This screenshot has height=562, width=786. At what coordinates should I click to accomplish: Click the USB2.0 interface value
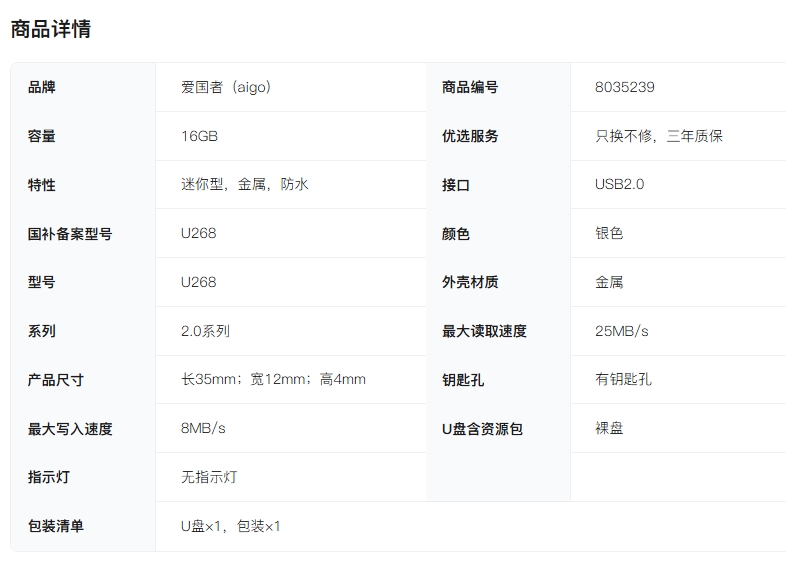pyautogui.click(x=619, y=184)
